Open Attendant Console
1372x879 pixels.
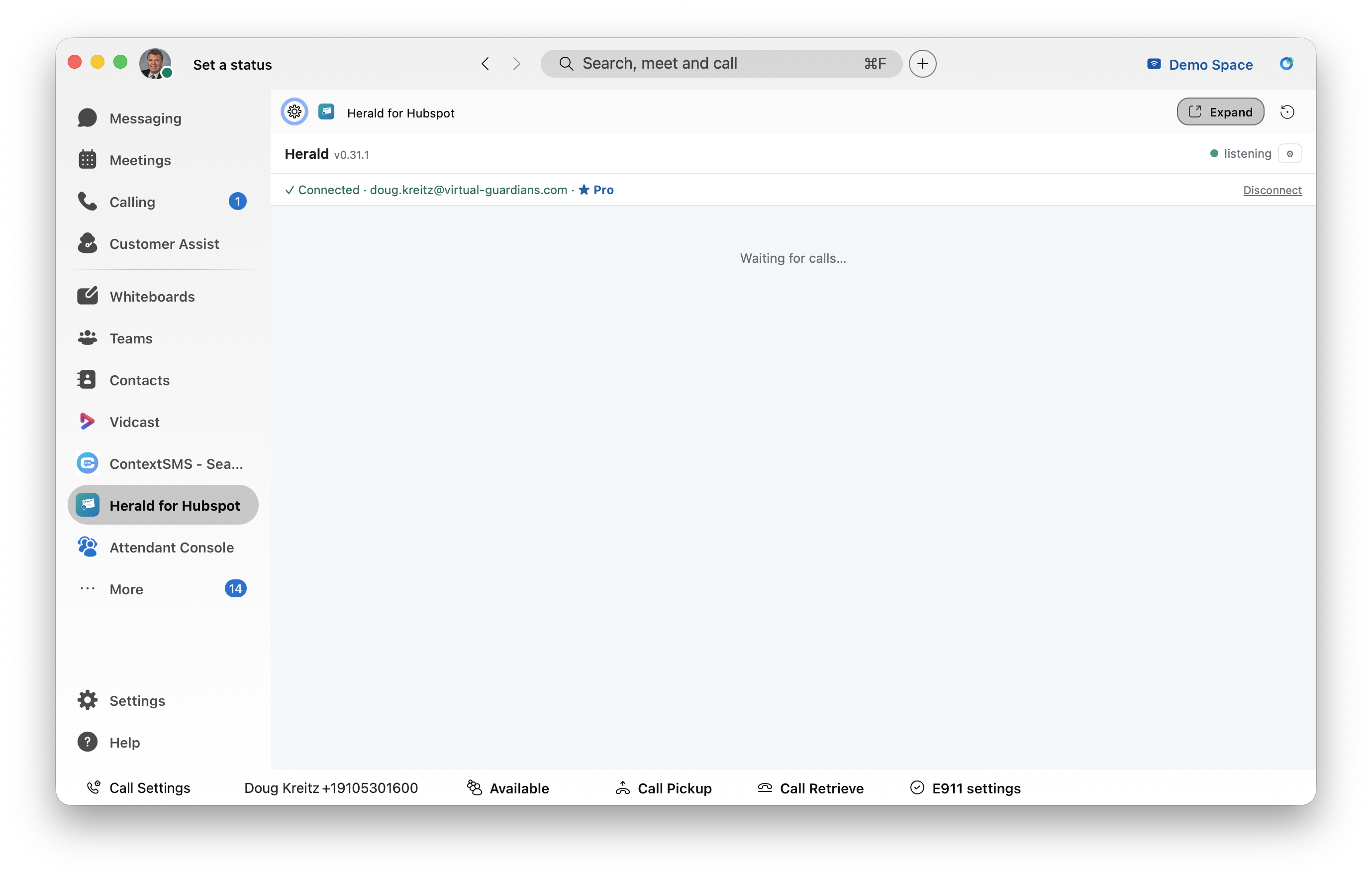[x=163, y=548]
